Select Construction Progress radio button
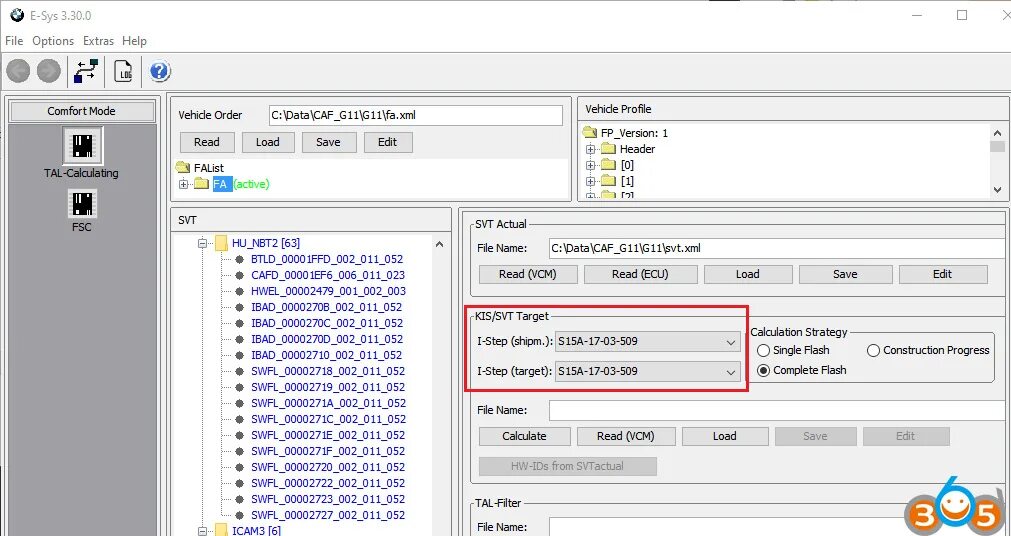Screen dimensions: 1011x536 pos(874,350)
